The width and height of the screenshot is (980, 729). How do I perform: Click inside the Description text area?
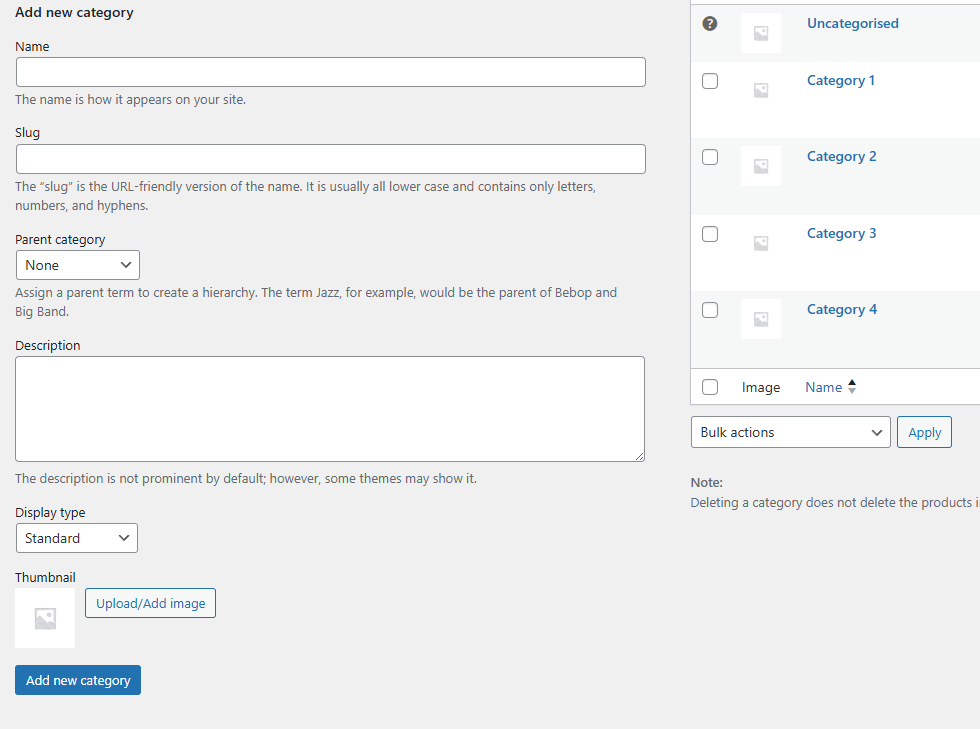click(x=330, y=409)
